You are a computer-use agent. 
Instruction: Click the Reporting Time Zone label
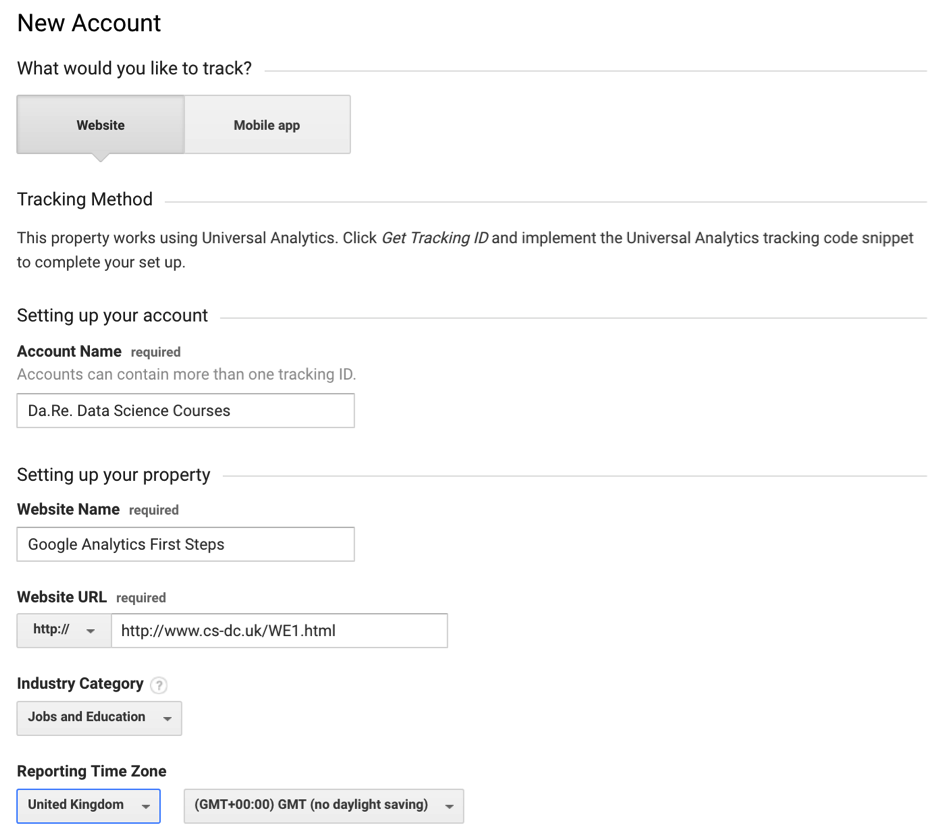[x=91, y=772]
